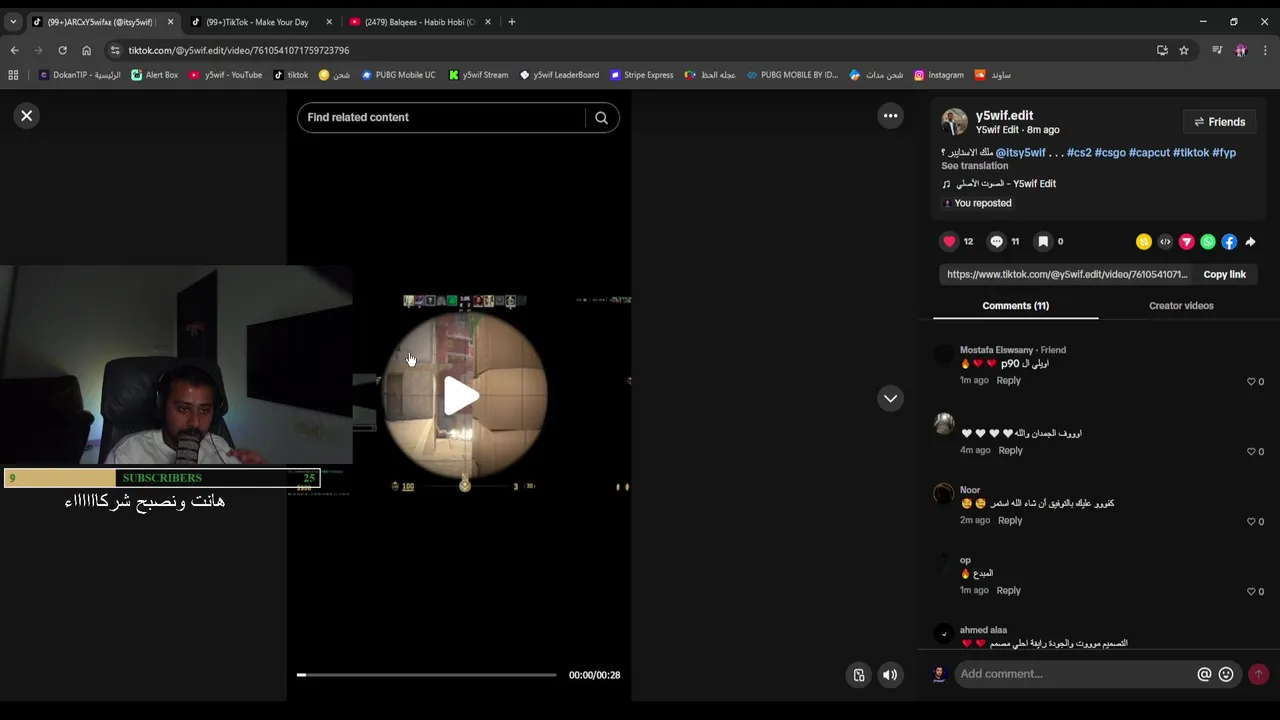The width and height of the screenshot is (1280, 720).
Task: Reply to op's comment
Action: click(1008, 591)
